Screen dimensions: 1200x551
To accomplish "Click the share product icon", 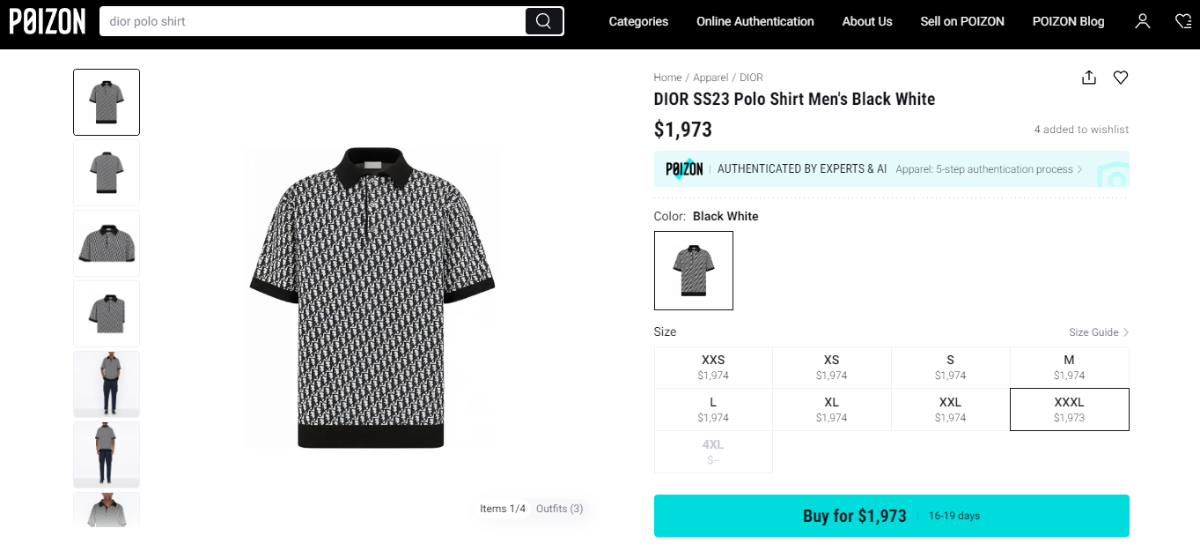I will click(1089, 77).
